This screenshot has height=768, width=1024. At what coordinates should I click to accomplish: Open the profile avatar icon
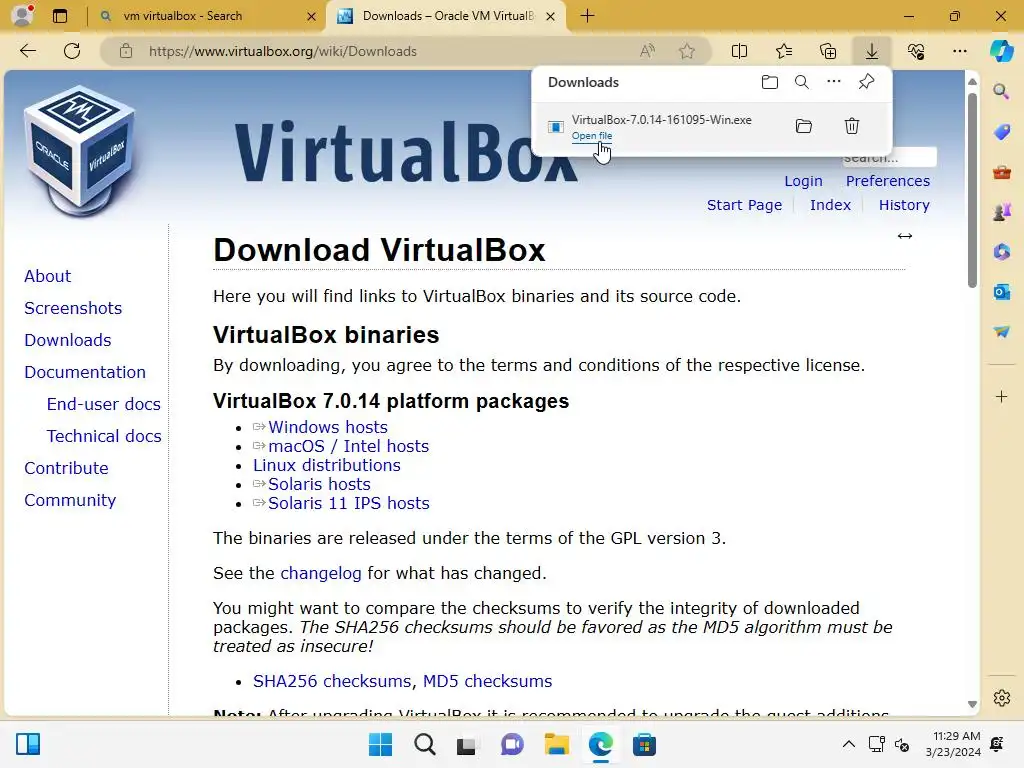[x=23, y=15]
